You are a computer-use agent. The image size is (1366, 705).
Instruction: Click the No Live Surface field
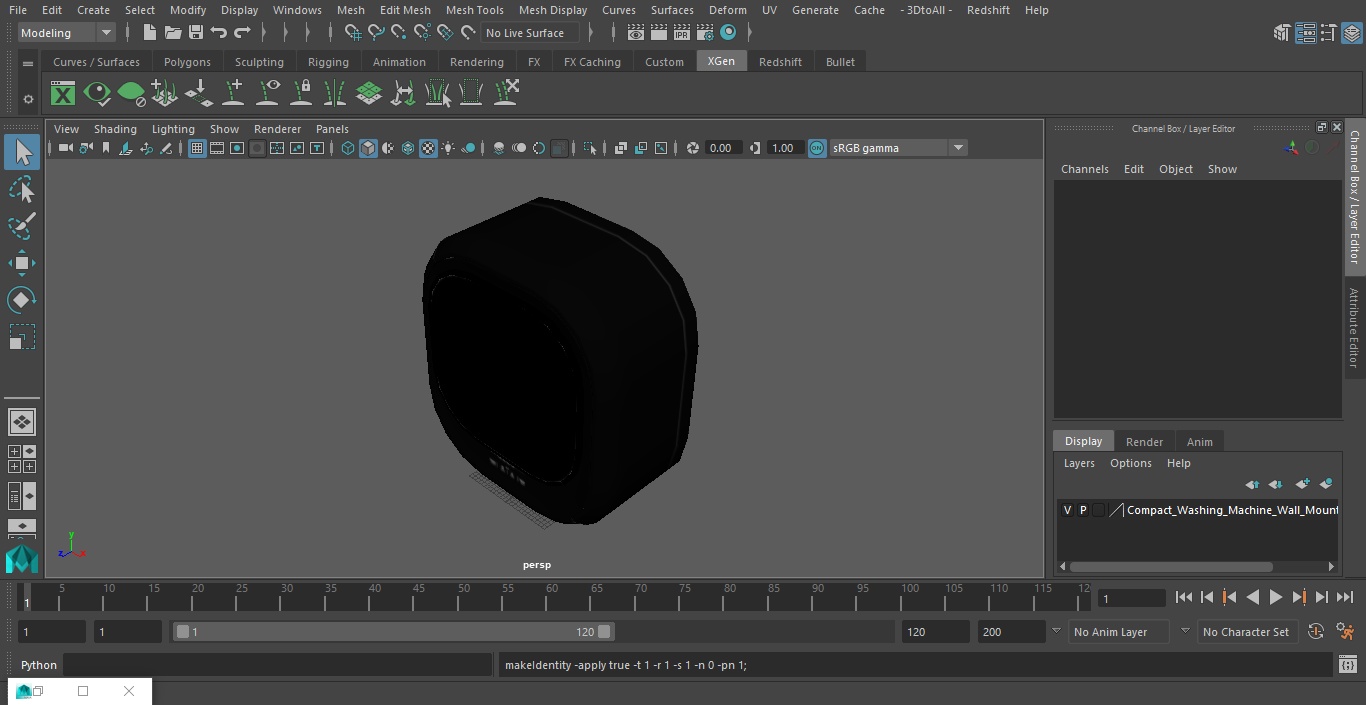[530, 33]
